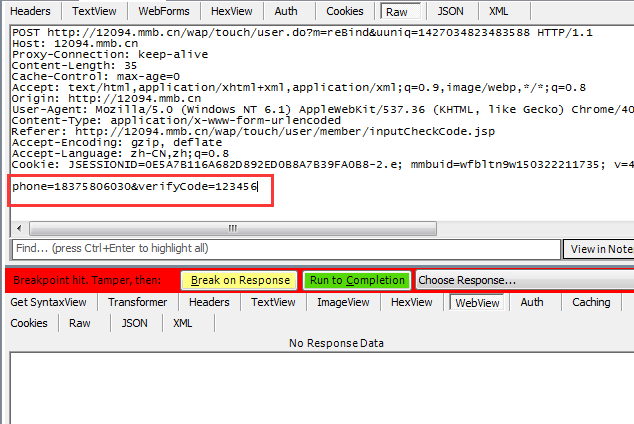Click the horizontal scrollbar thumb
Viewport: 634px width, 424px height.
pyautogui.click(x=233, y=228)
